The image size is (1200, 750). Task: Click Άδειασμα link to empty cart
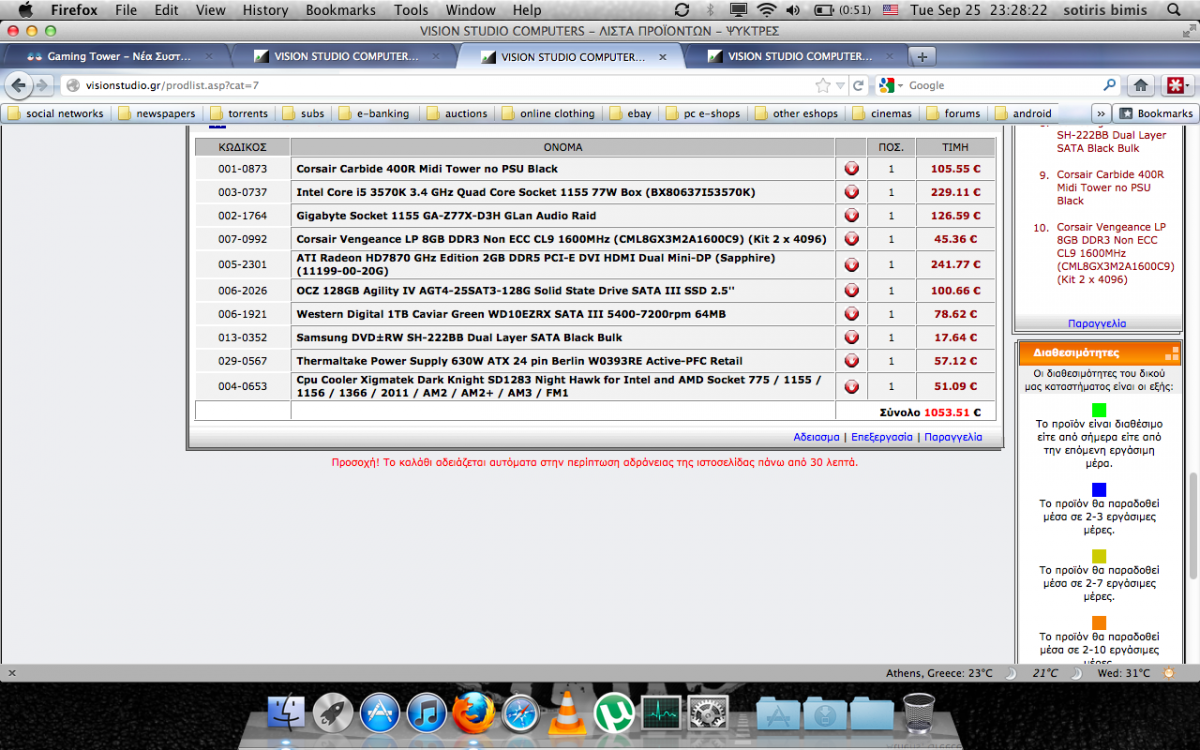pos(816,437)
